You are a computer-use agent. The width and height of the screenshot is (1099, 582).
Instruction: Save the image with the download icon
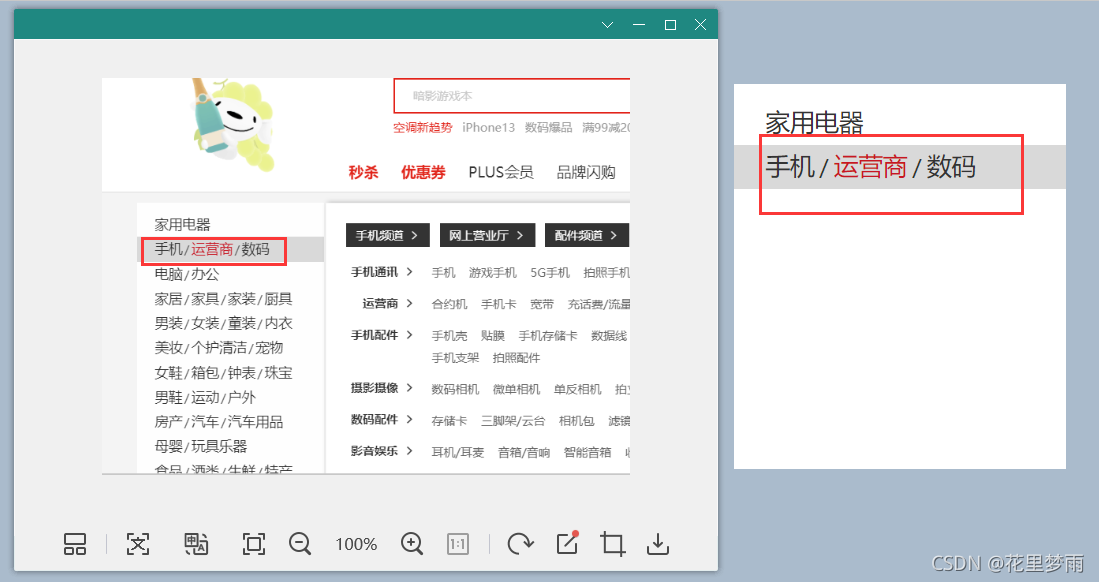click(x=657, y=544)
